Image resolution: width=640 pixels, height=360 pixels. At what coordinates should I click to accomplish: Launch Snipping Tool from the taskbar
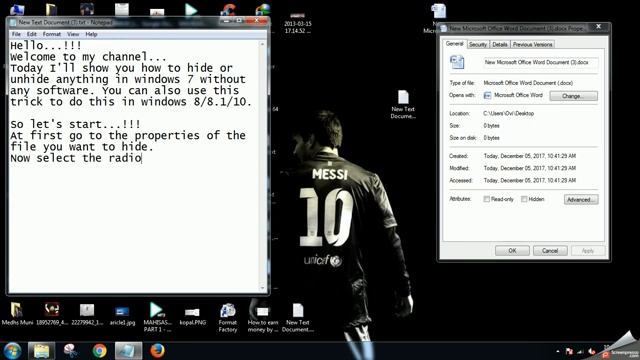tap(70, 351)
